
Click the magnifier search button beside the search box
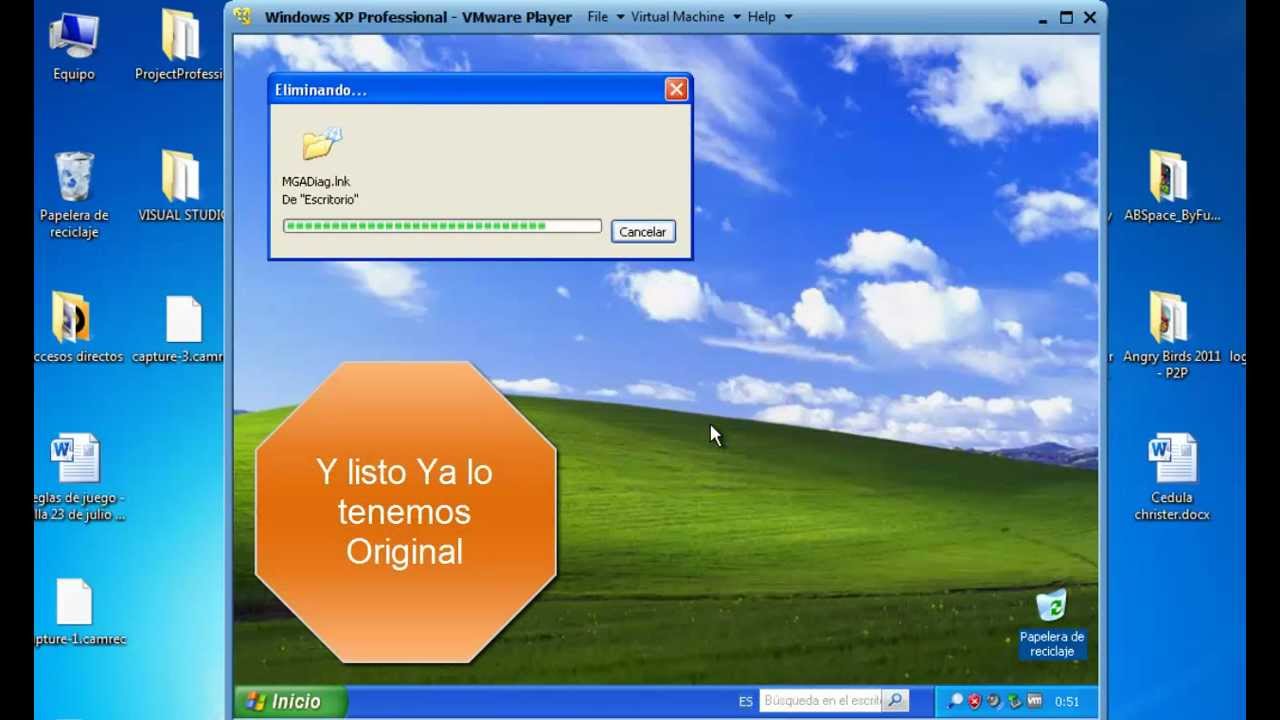pos(896,701)
